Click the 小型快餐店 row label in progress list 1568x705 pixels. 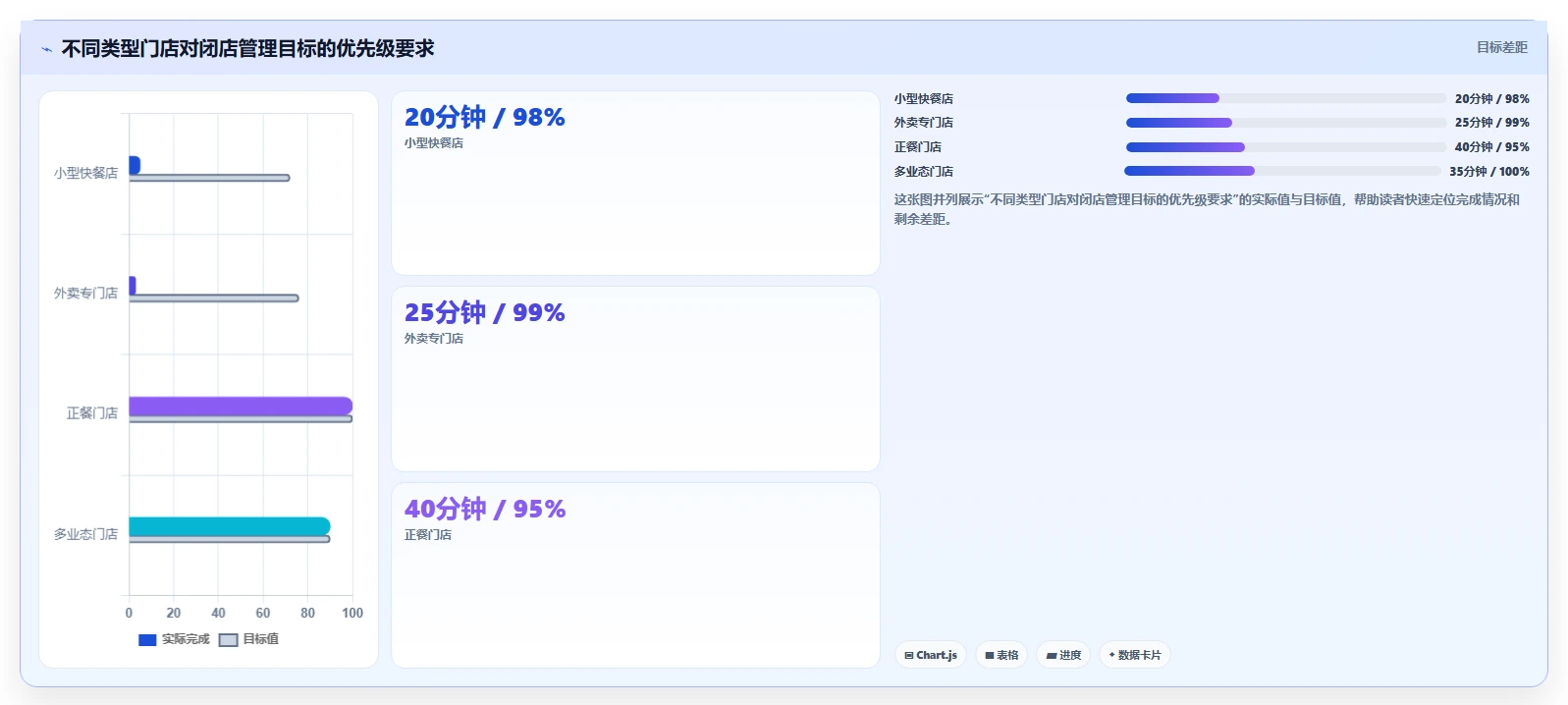923,99
